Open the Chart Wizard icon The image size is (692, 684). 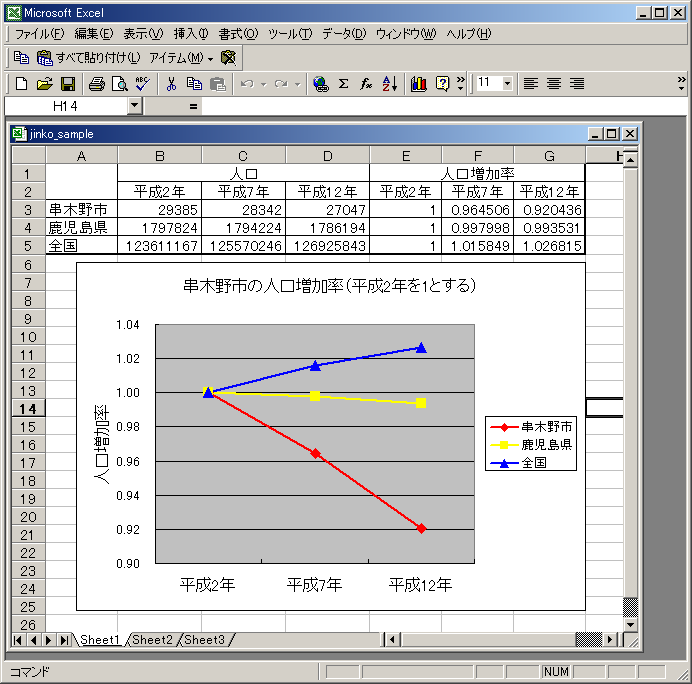(418, 83)
